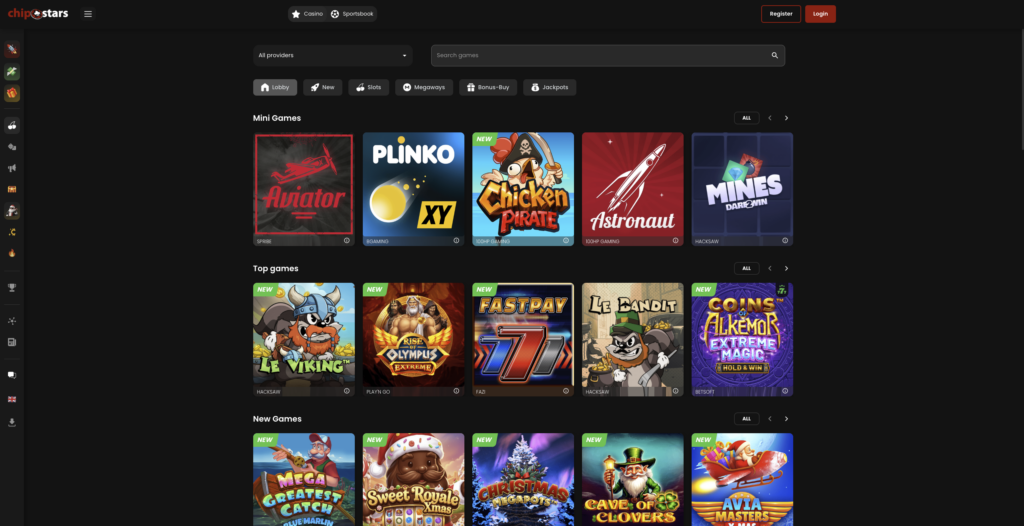Open Cave of Clovers game thumbnail
The height and width of the screenshot is (526, 1024).
pyautogui.click(x=633, y=480)
